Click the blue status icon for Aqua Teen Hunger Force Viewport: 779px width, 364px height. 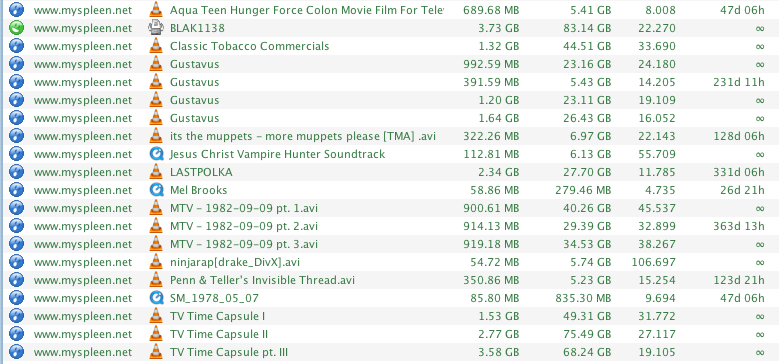coord(16,10)
